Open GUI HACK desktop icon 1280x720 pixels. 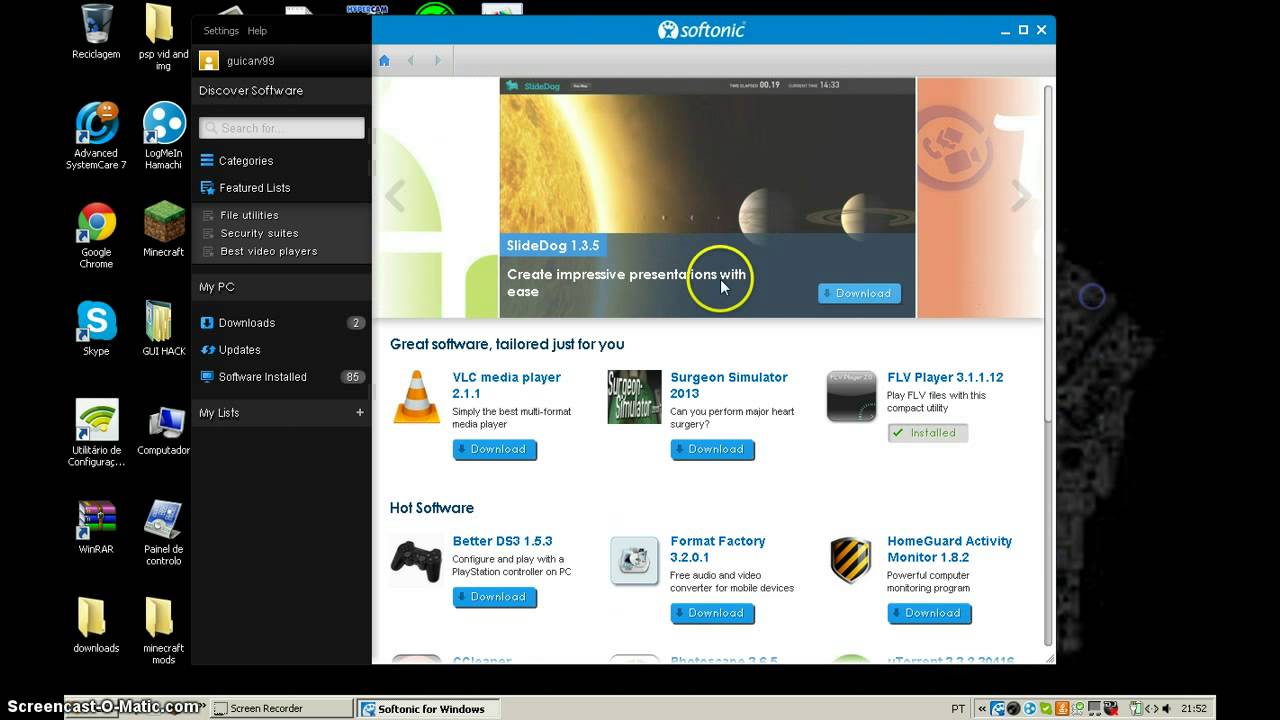point(164,329)
